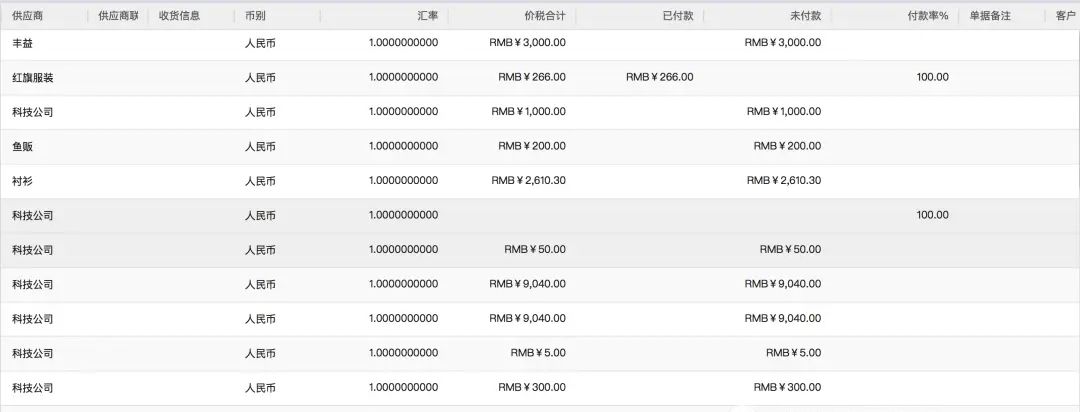The image size is (1080, 412).
Task: Click the 付款率% column header
Action: pos(928,16)
